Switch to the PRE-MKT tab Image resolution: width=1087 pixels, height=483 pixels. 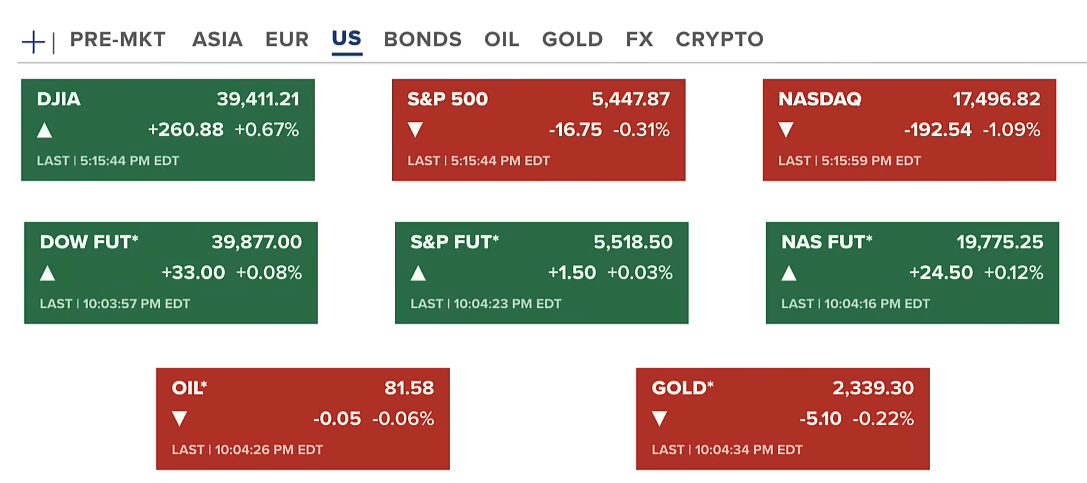pyautogui.click(x=117, y=40)
